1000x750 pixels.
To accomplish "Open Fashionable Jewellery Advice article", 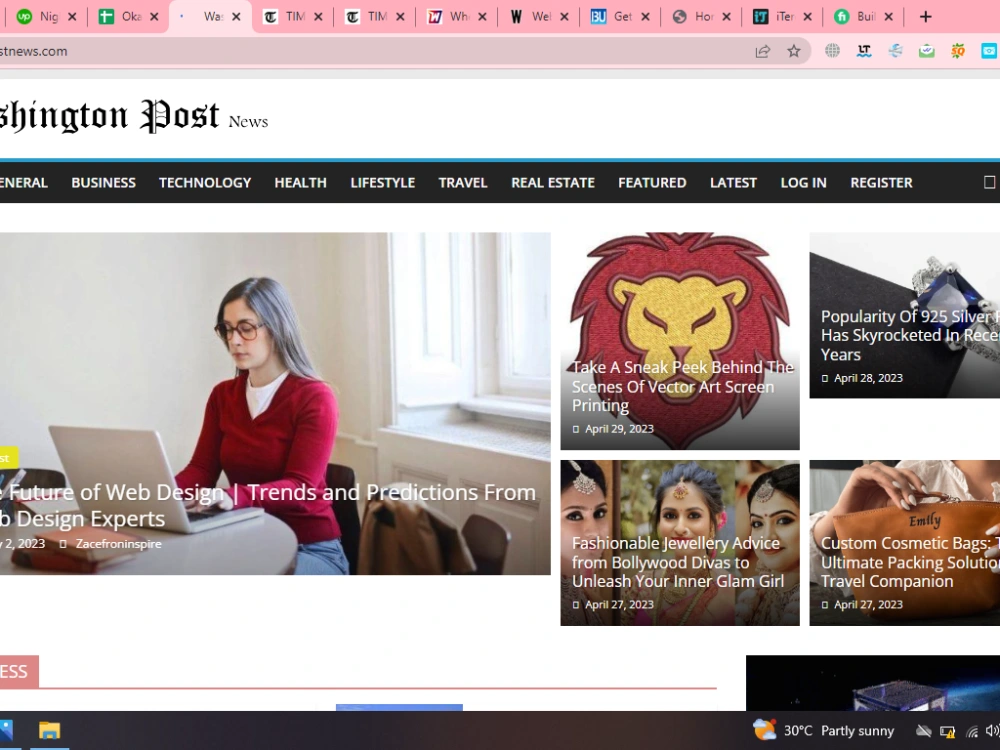I will coord(677,562).
